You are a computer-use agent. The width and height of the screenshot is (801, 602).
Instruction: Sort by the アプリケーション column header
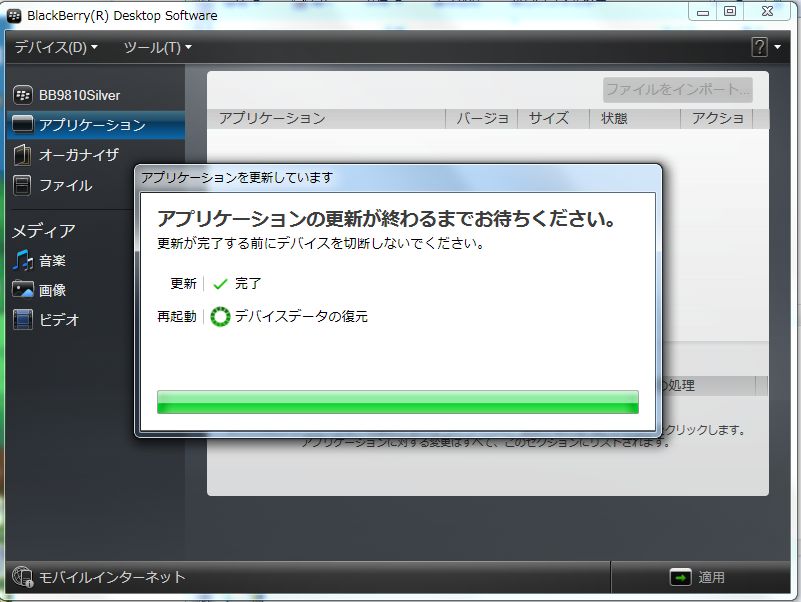[326, 119]
